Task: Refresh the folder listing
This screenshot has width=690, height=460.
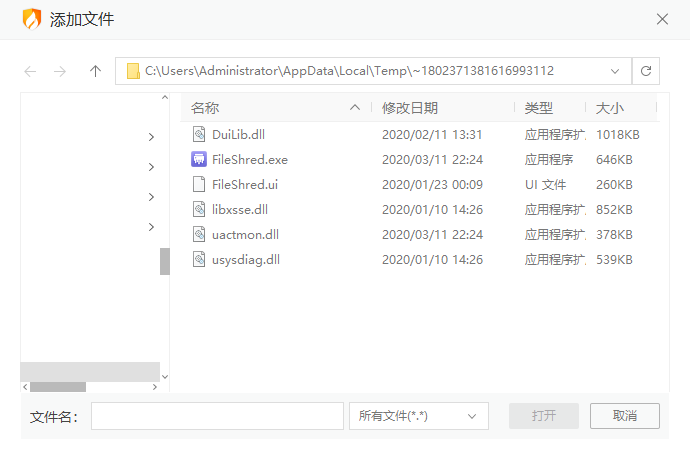Action: [646, 71]
